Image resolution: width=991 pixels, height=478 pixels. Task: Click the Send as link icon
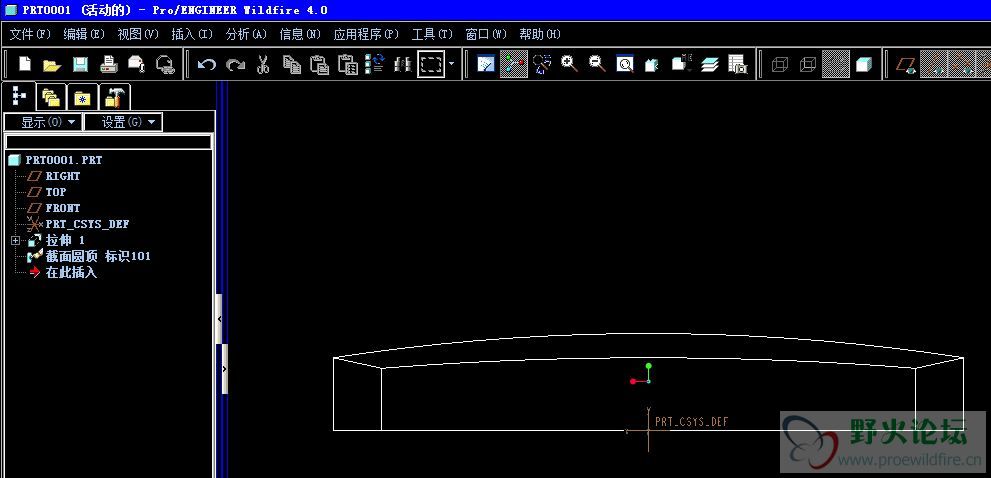pyautogui.click(x=165, y=64)
